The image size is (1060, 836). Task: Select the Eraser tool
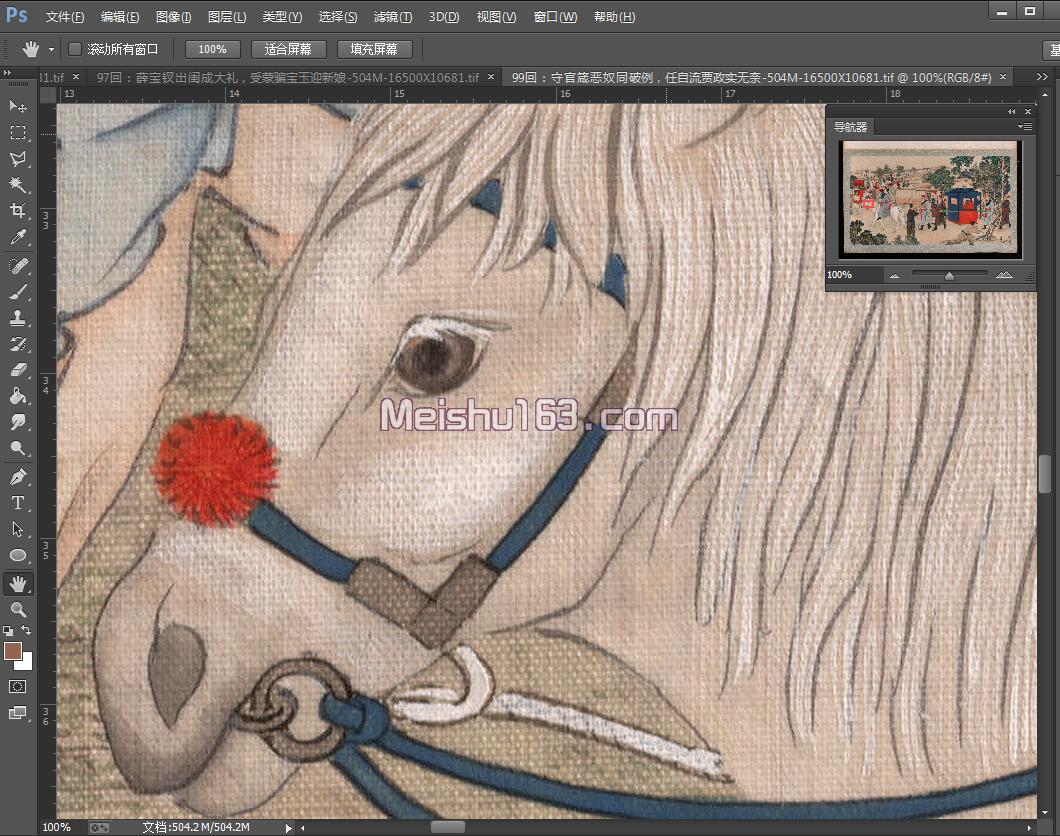point(18,370)
